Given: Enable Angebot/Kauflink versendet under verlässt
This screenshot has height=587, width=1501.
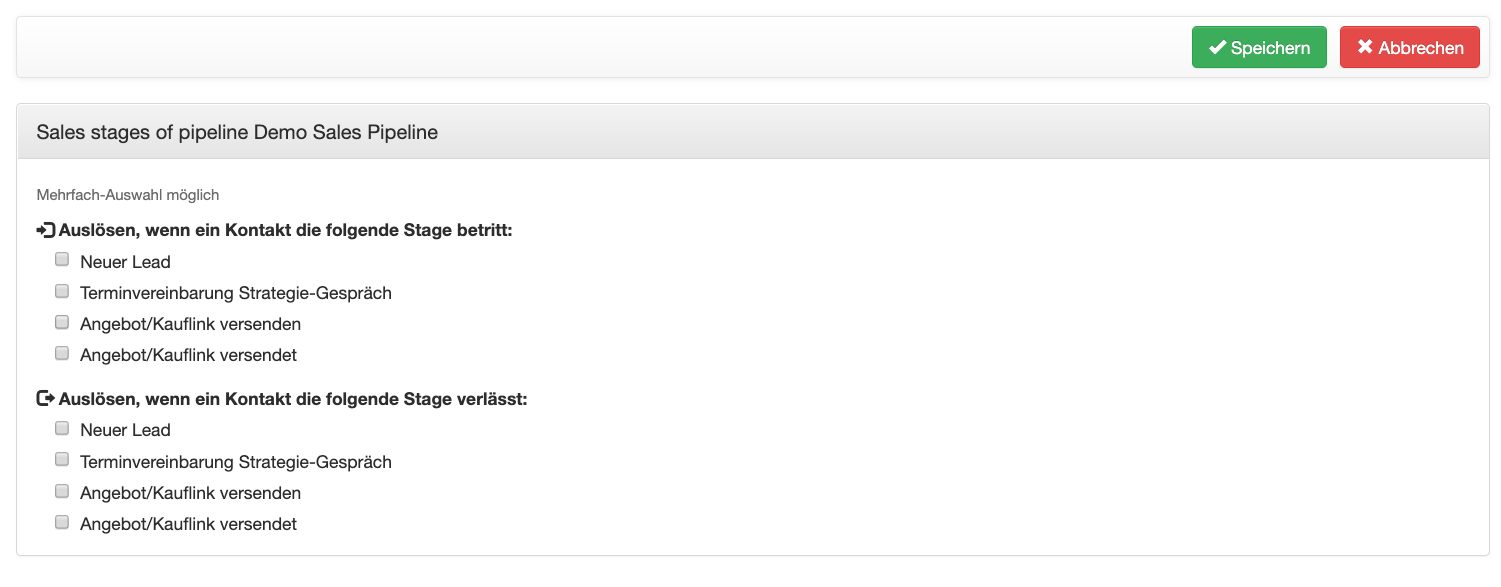Looking at the screenshot, I should [62, 522].
